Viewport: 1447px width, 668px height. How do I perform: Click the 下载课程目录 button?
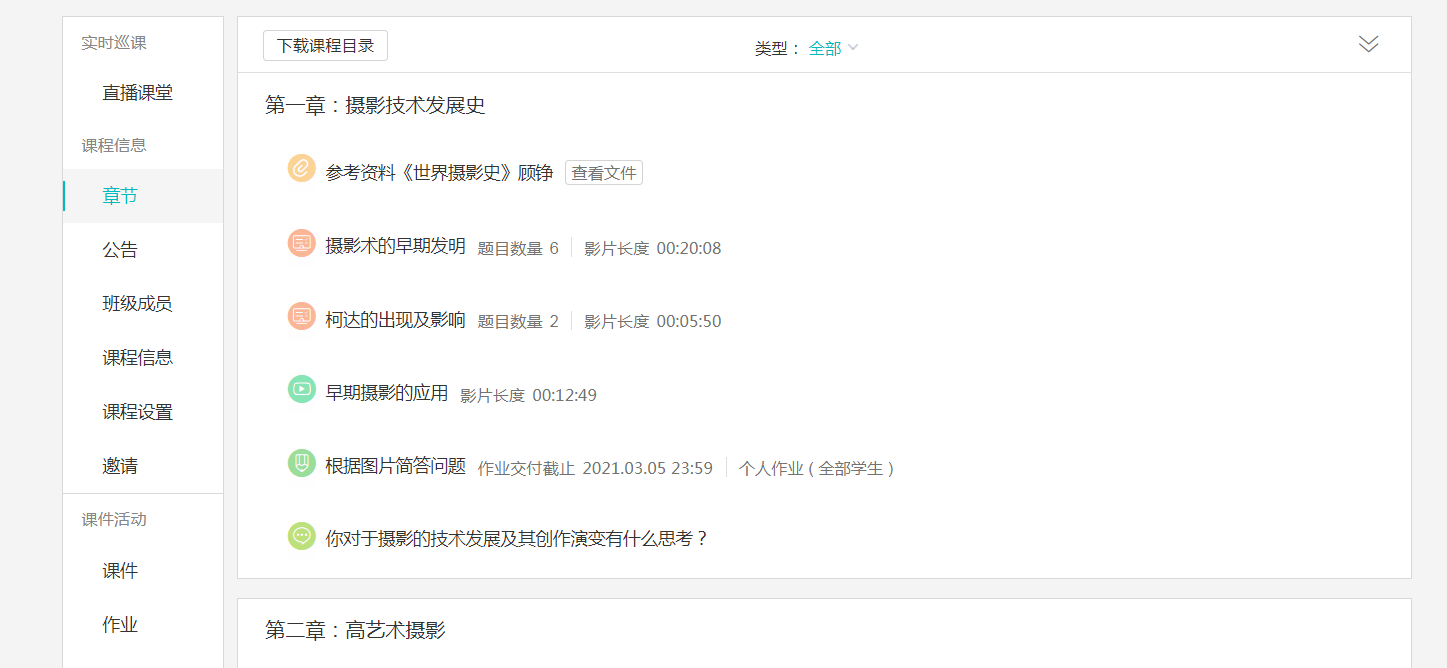click(325, 46)
